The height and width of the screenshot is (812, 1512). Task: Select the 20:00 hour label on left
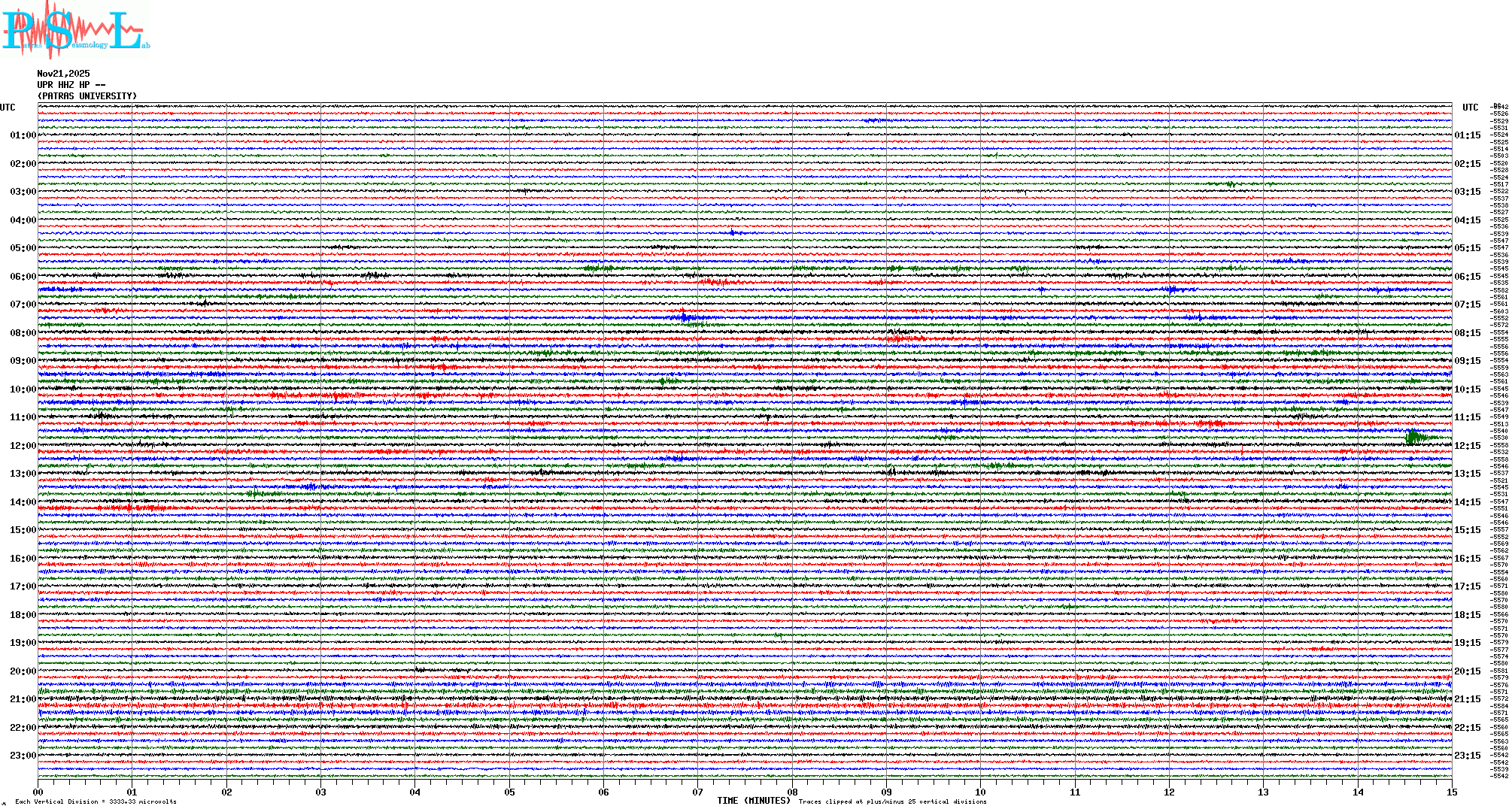pyautogui.click(x=23, y=671)
